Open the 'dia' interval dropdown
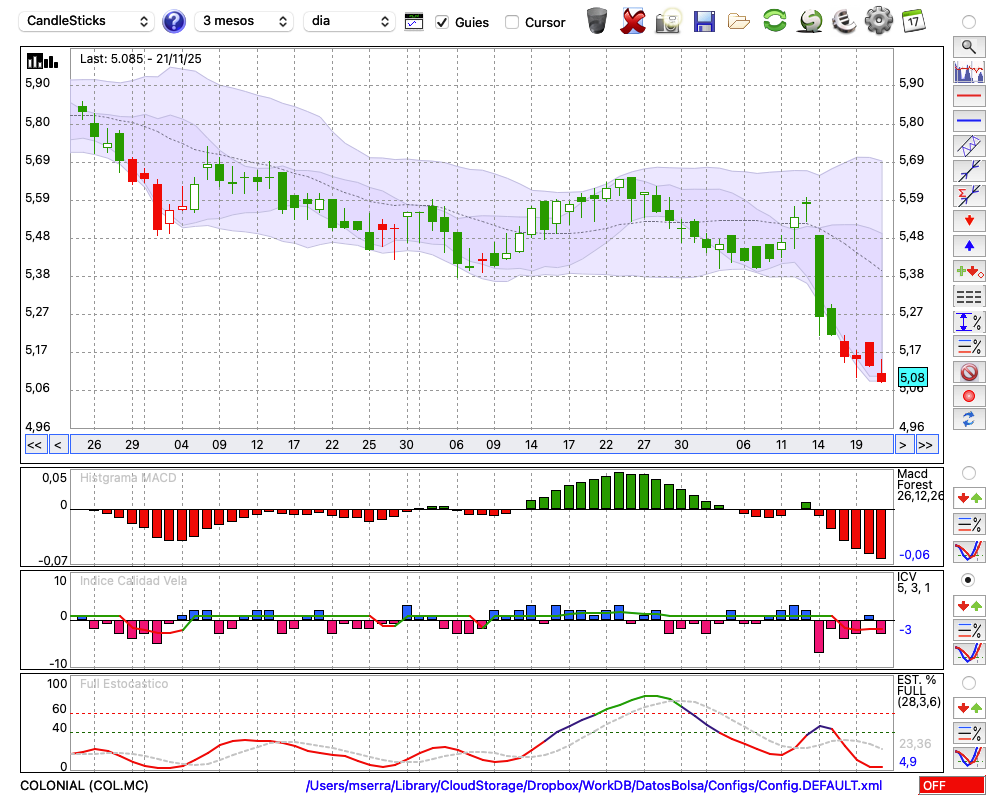1000x800 pixels. pyautogui.click(x=348, y=22)
